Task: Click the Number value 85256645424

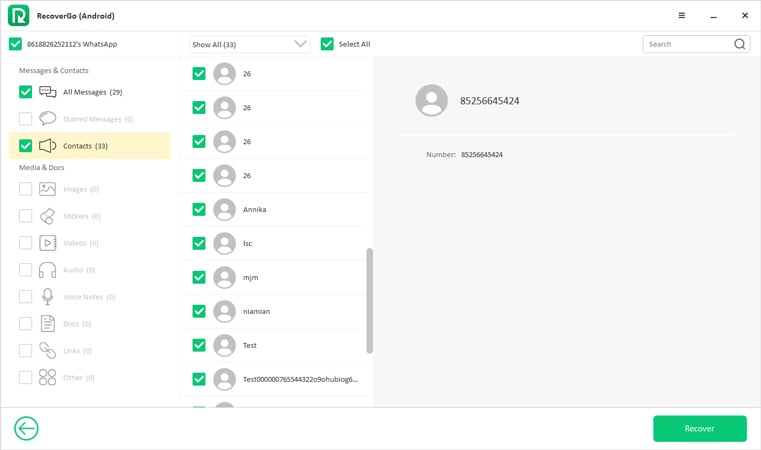Action: [x=482, y=155]
